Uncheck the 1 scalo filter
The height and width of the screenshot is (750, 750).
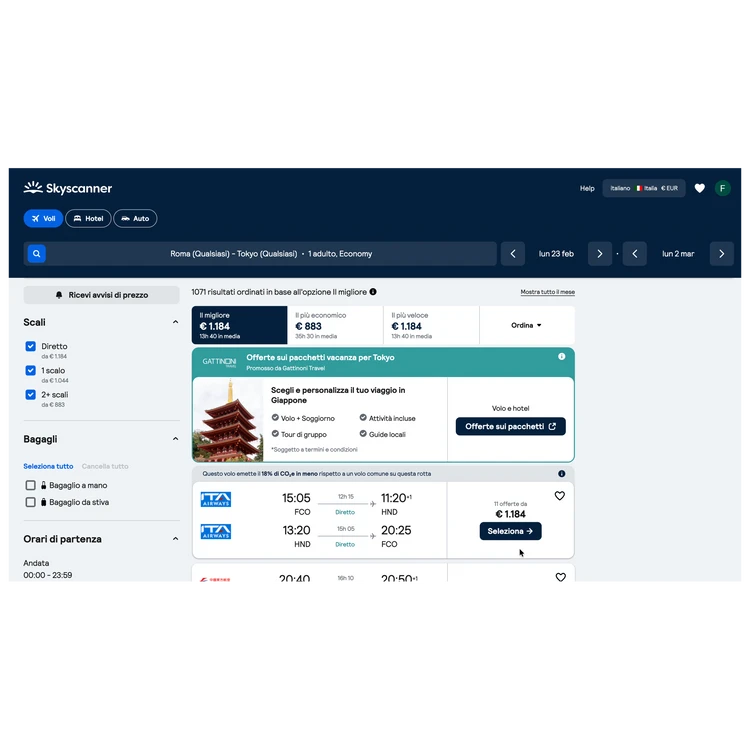pos(31,371)
